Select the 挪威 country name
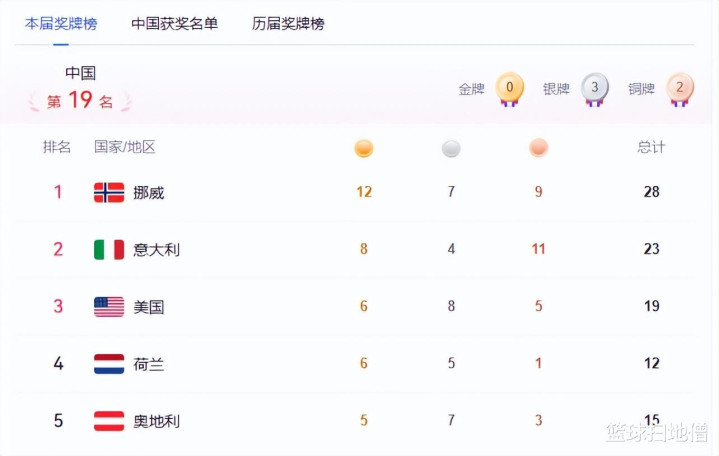 [x=148, y=192]
